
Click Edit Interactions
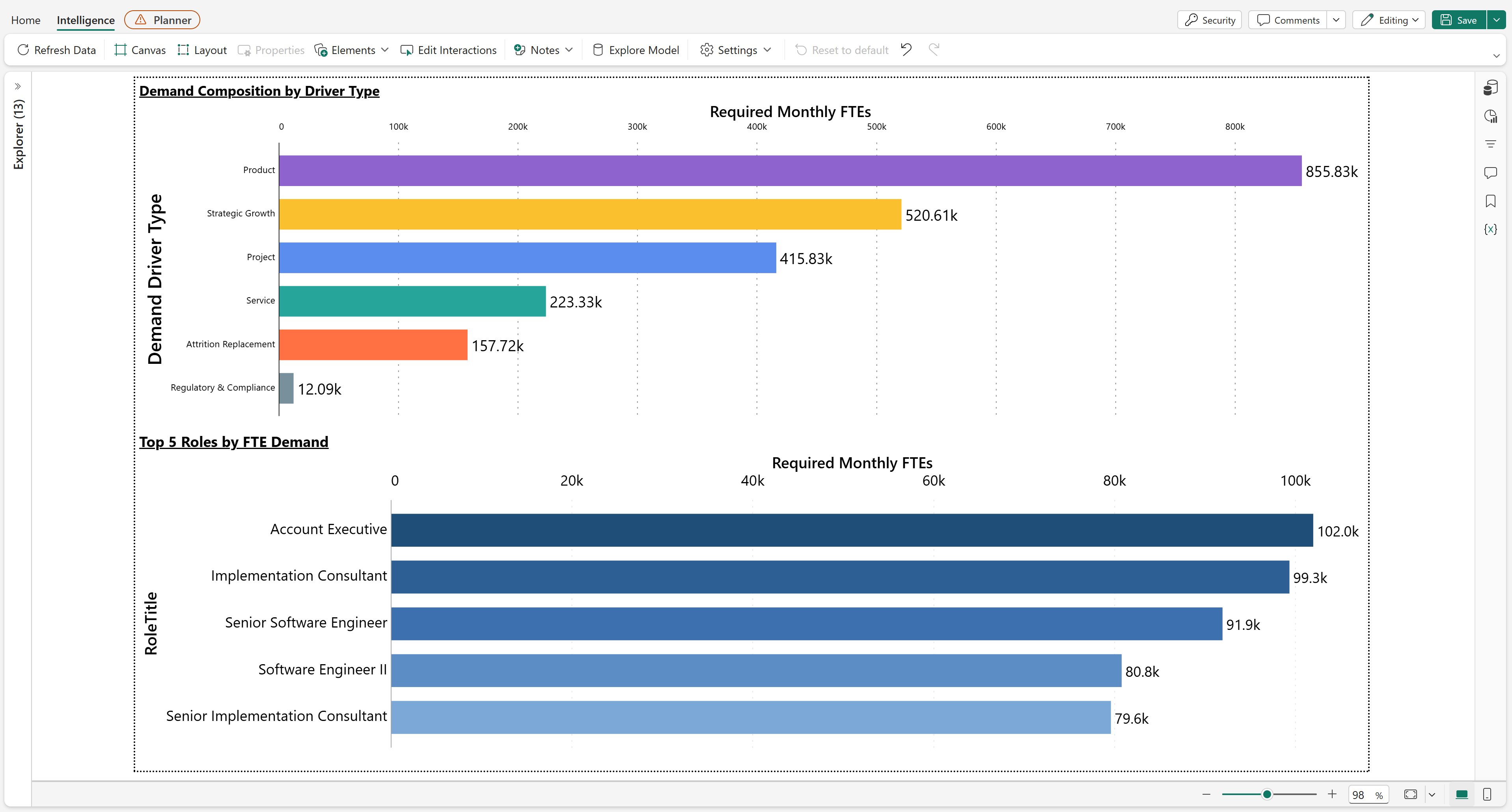[448, 50]
